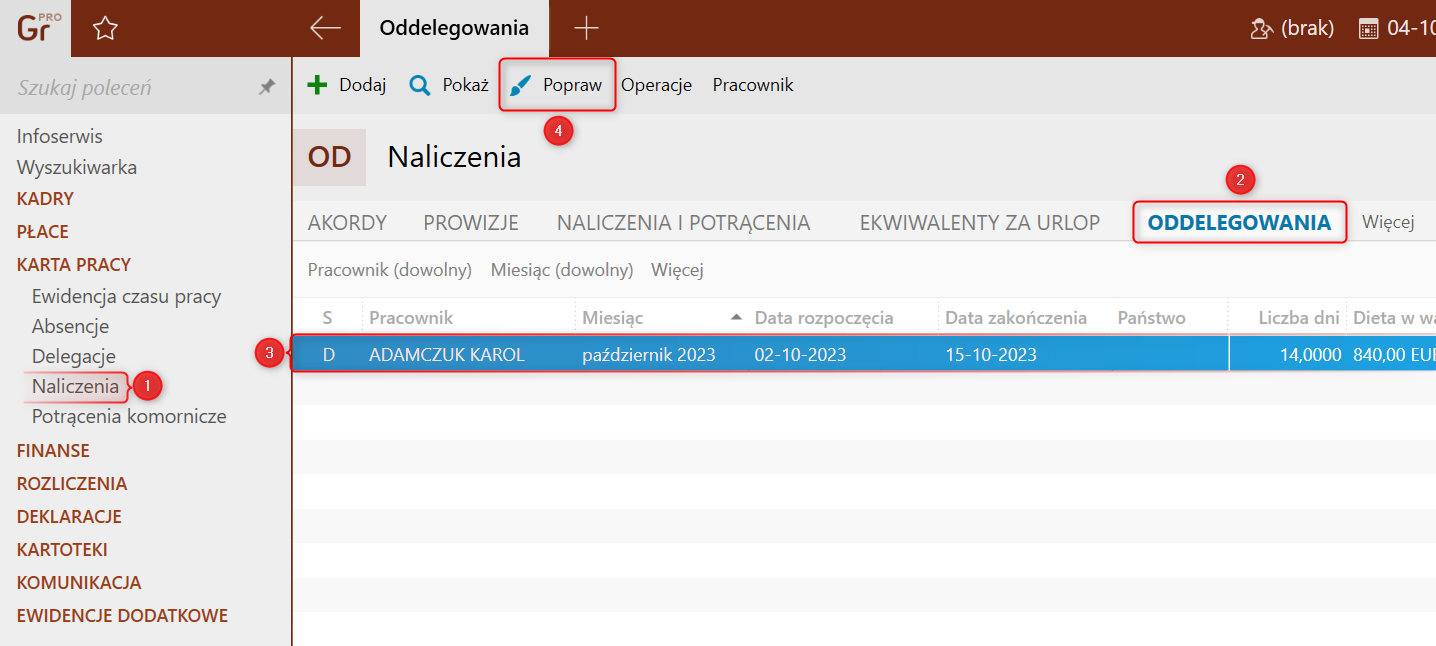Sort by the Państwo column header
The width and height of the screenshot is (1436, 646).
click(x=1151, y=318)
